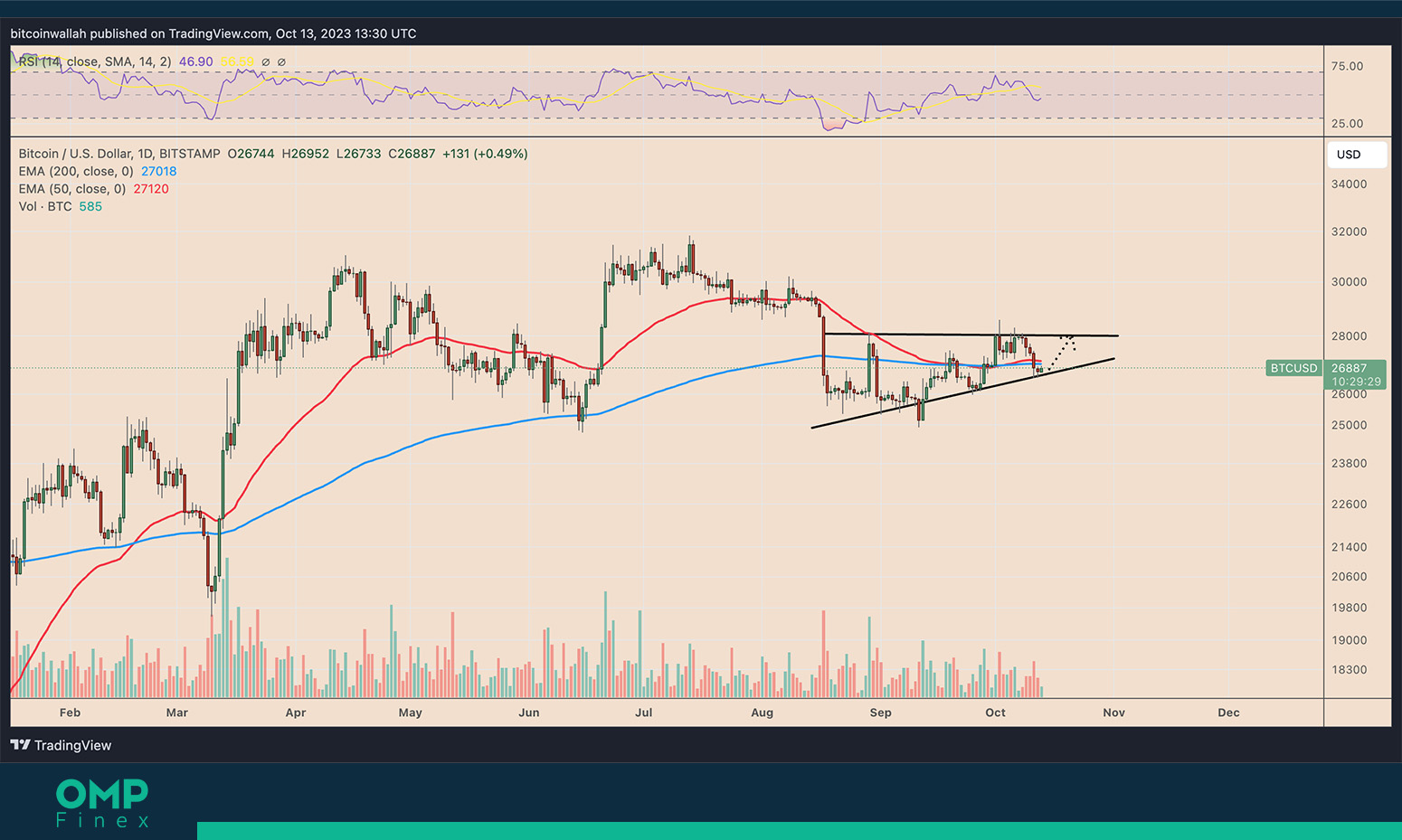This screenshot has height=840, width=1402.
Task: Select the 26887 current price label
Action: 1349,368
